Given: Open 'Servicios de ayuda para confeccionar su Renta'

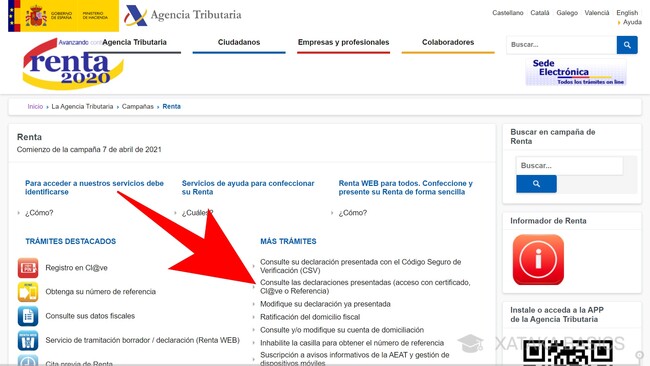Looking at the screenshot, I should [x=248, y=187].
